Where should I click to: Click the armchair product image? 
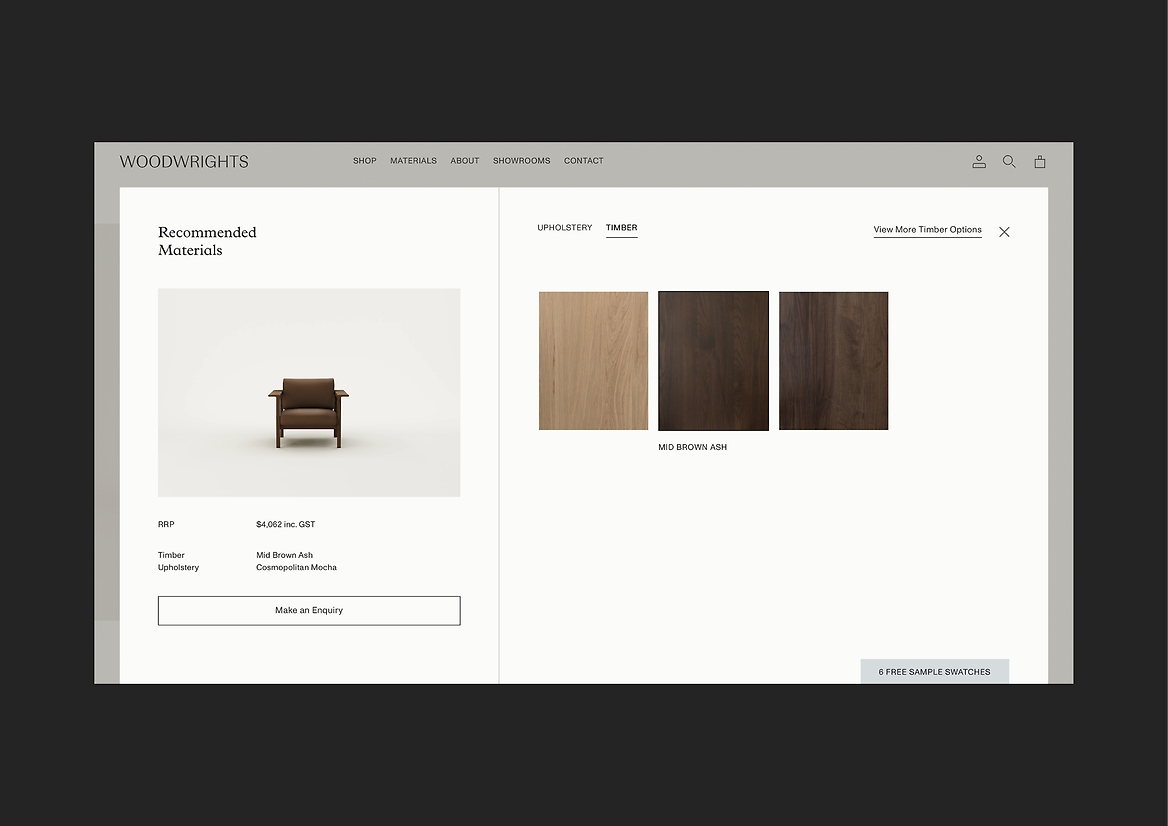(309, 392)
